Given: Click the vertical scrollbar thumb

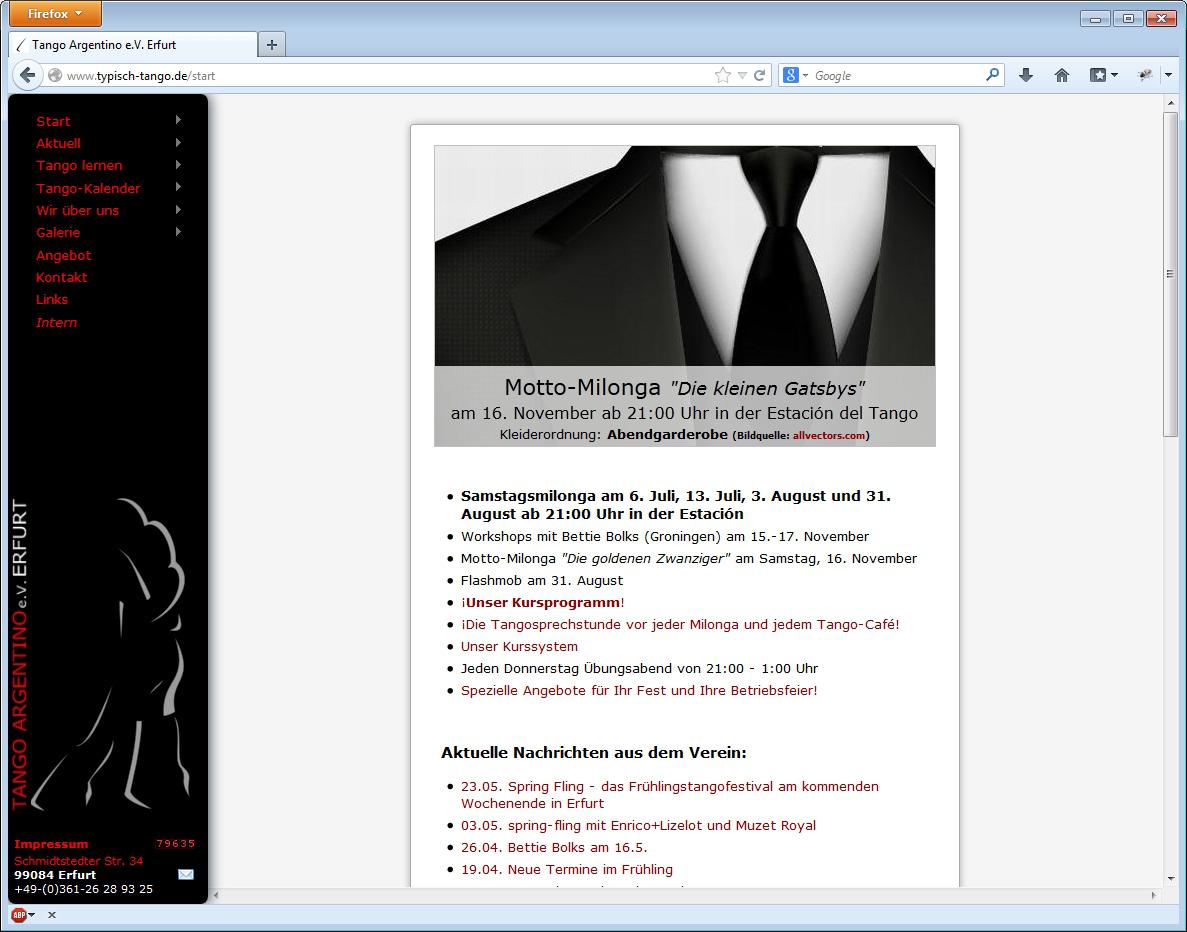Looking at the screenshot, I should 1170,273.
